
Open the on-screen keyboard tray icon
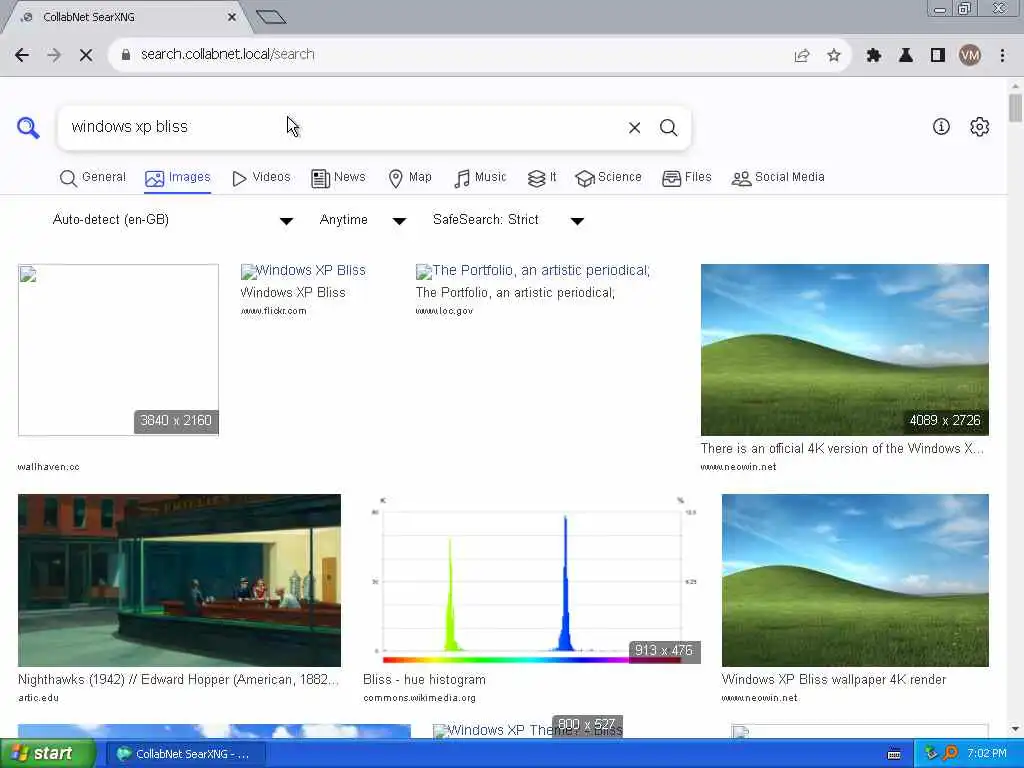tap(894, 754)
